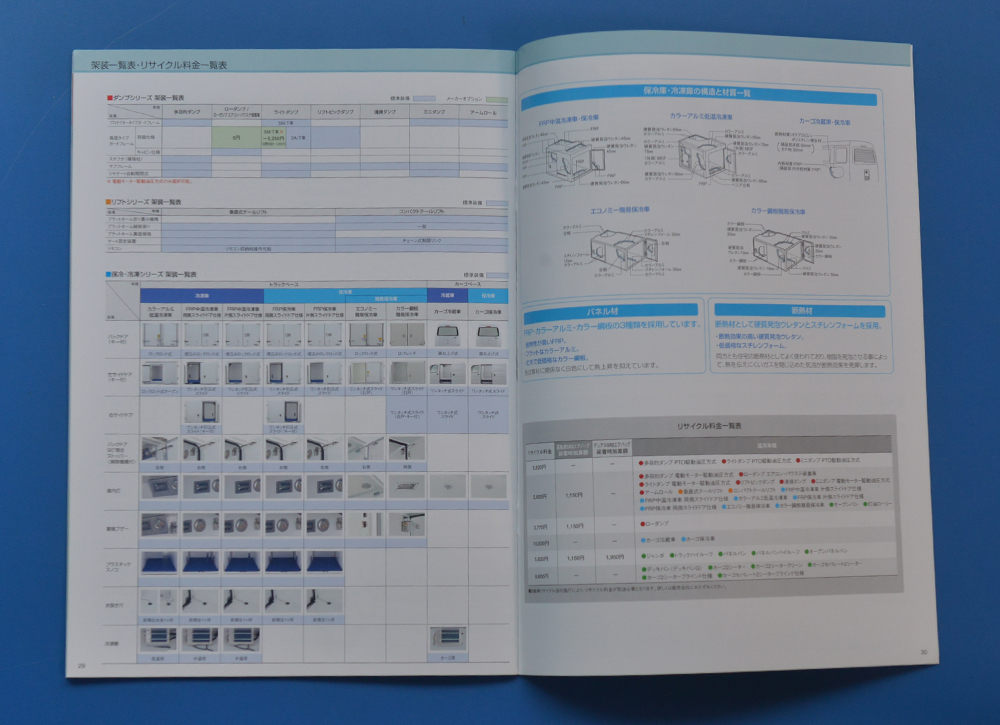Click the green メーカーオプション legend swatch
Viewport: 1000px width, 725px height.
497,100
